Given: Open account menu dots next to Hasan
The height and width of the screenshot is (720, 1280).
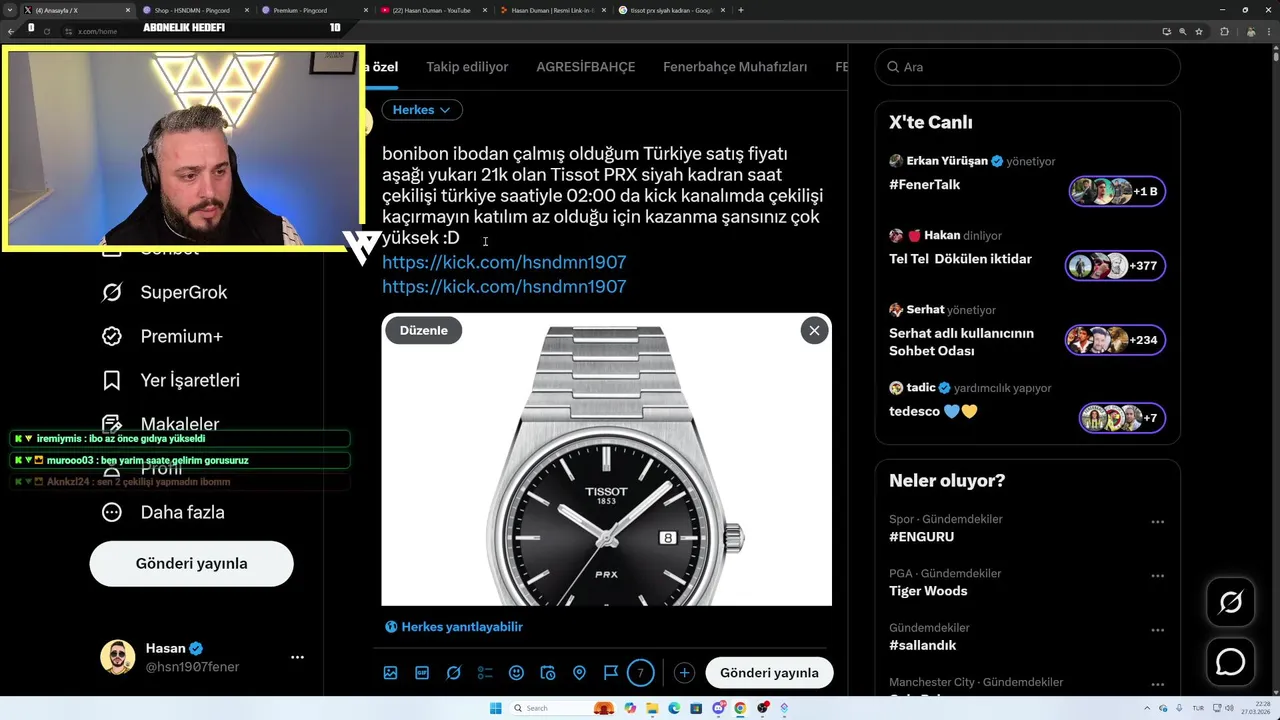Looking at the screenshot, I should tap(297, 657).
